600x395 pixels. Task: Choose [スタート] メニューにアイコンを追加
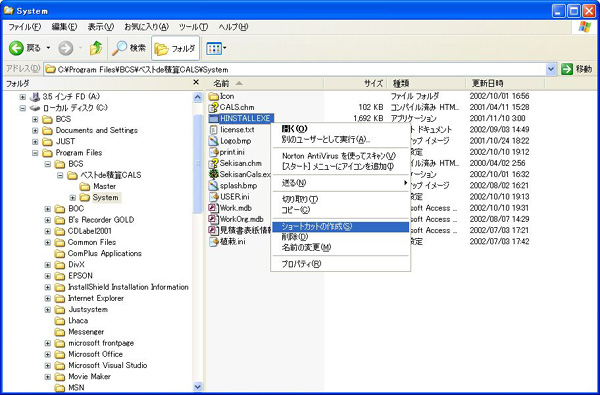click(x=340, y=166)
